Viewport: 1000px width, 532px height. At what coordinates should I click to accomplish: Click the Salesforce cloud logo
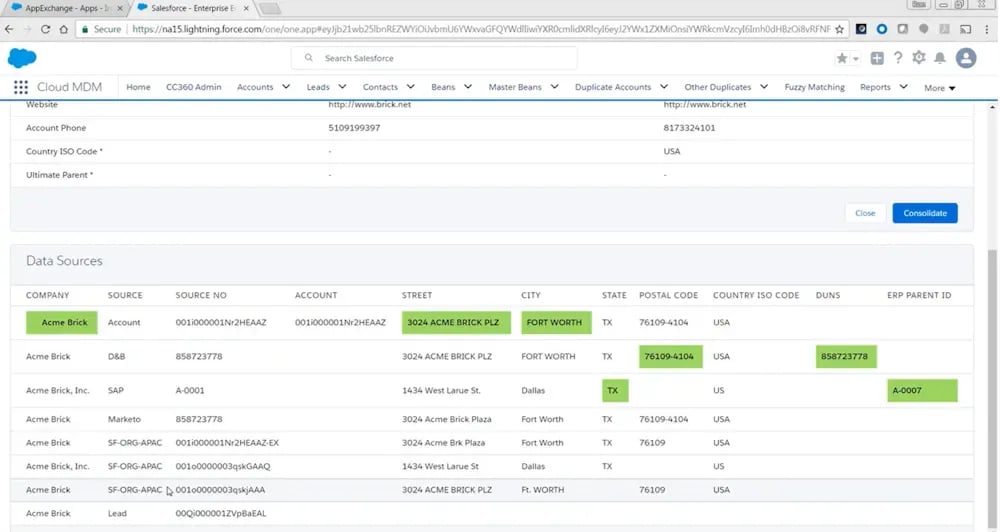[x=22, y=58]
